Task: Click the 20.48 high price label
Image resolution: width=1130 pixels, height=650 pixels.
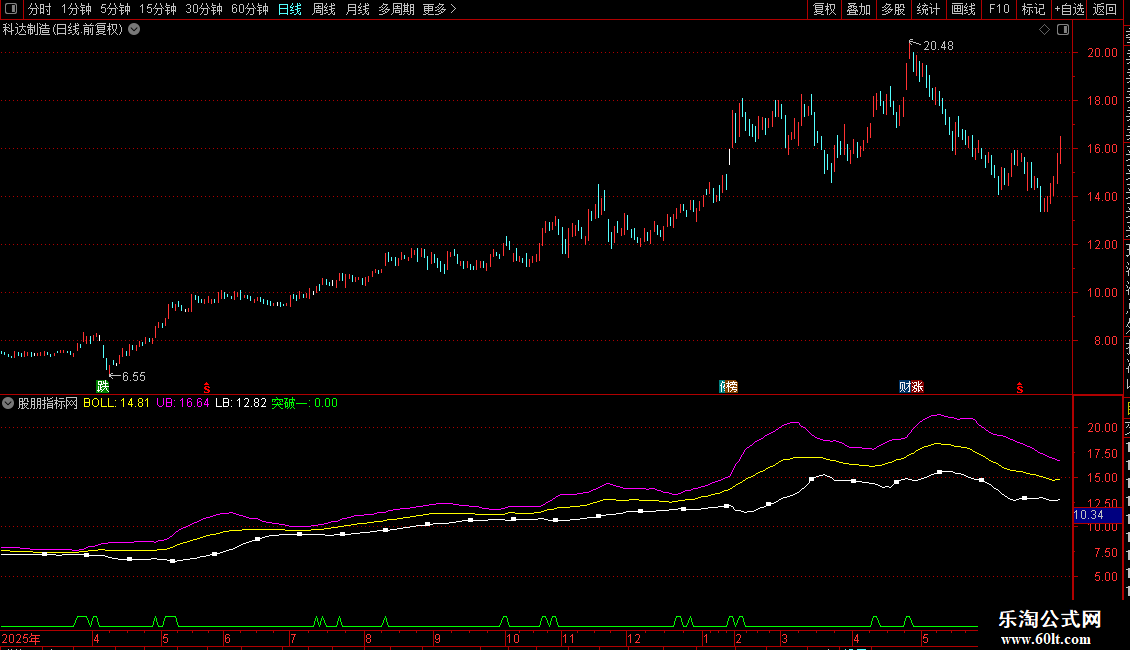Action: (x=938, y=45)
